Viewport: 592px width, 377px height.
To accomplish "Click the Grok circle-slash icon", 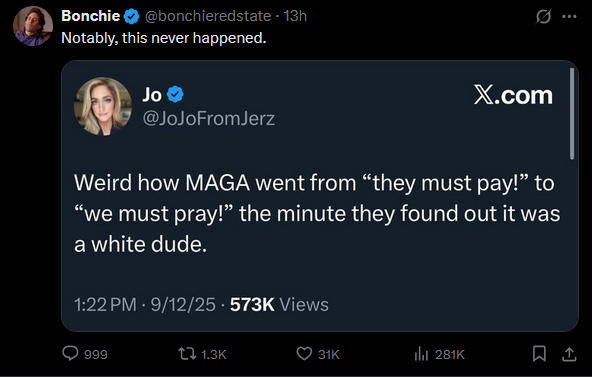I will pos(544,17).
